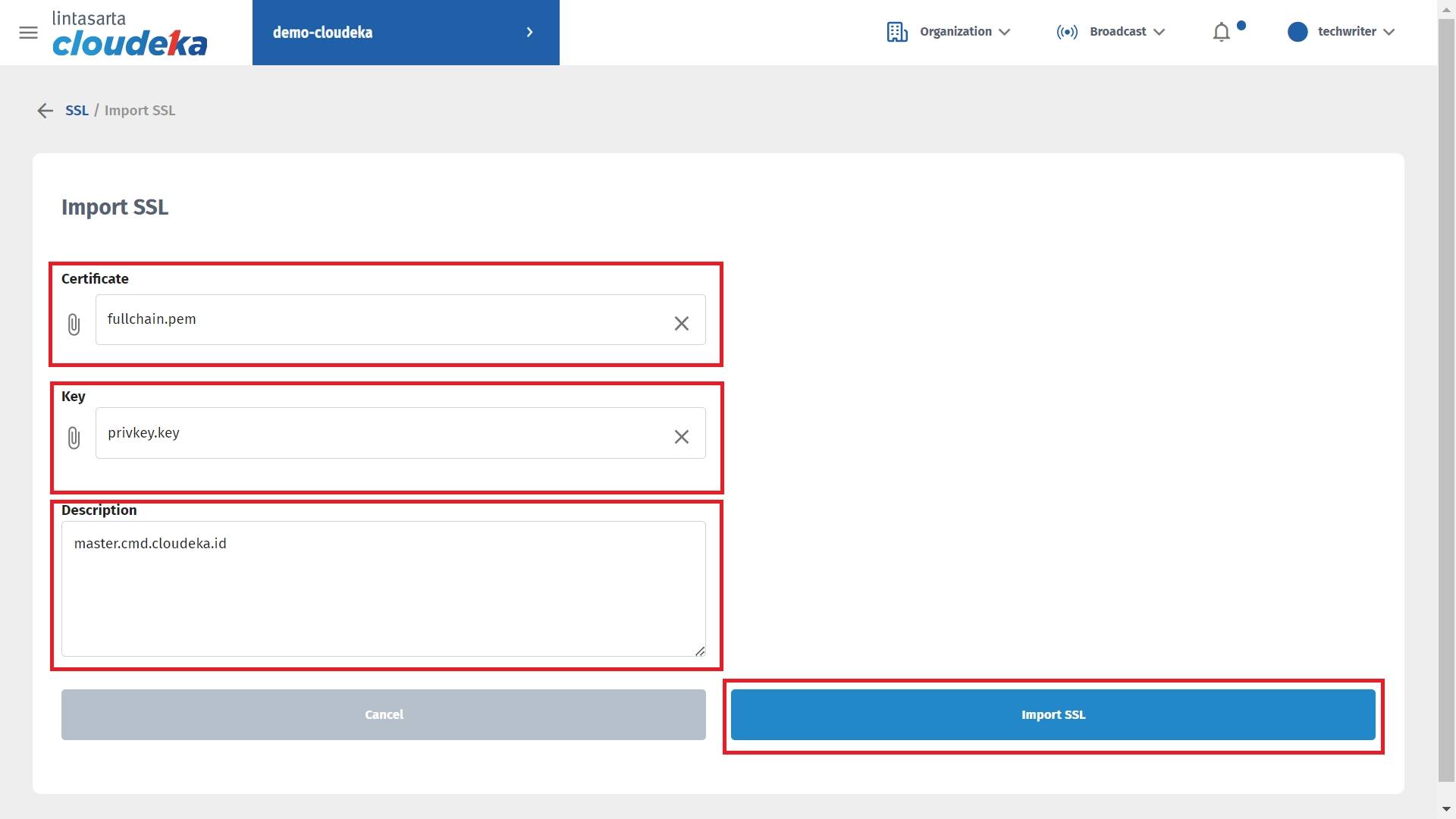Click the paperclip icon for Key

(x=74, y=438)
